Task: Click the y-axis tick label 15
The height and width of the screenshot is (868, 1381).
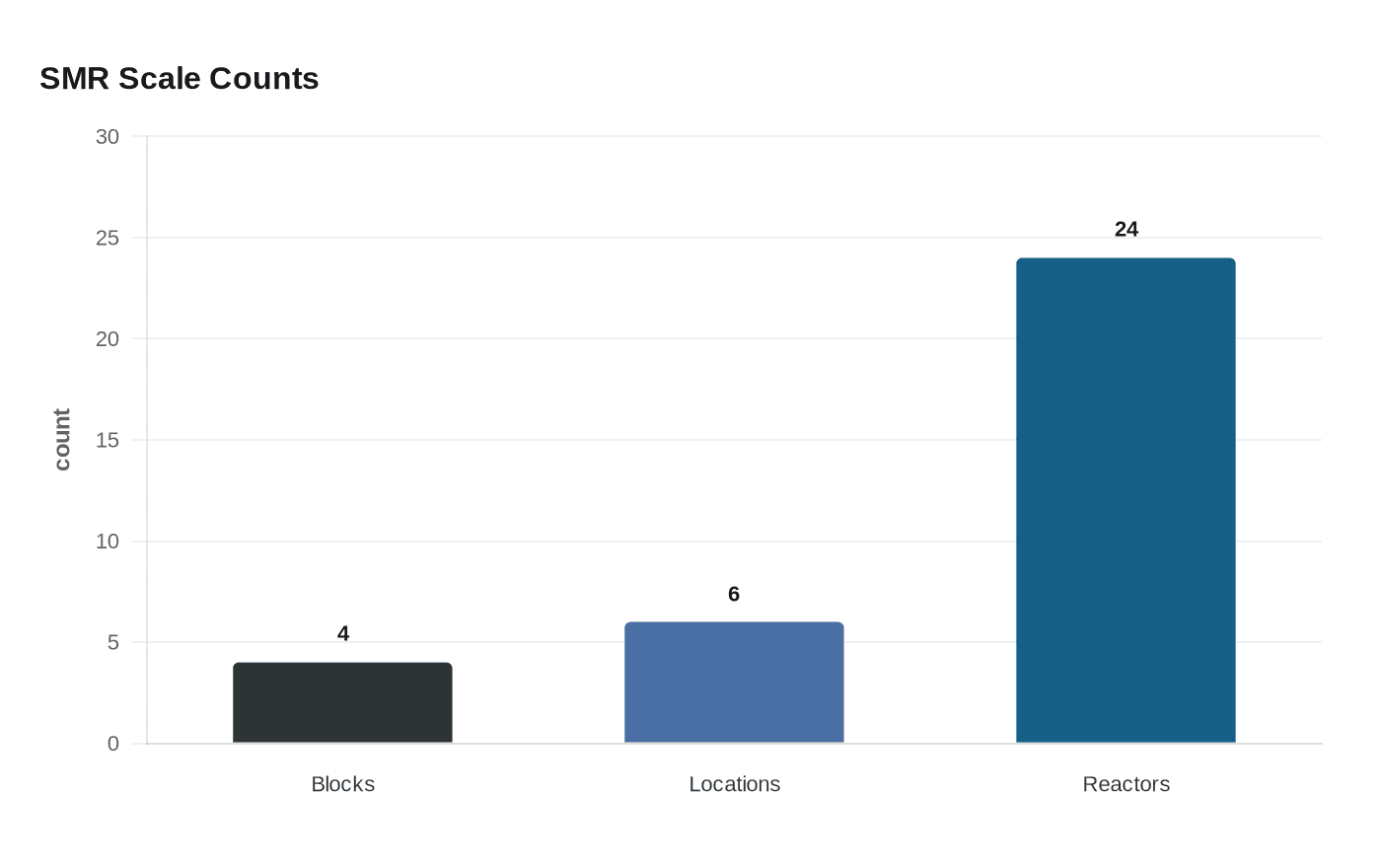Action: [x=107, y=440]
